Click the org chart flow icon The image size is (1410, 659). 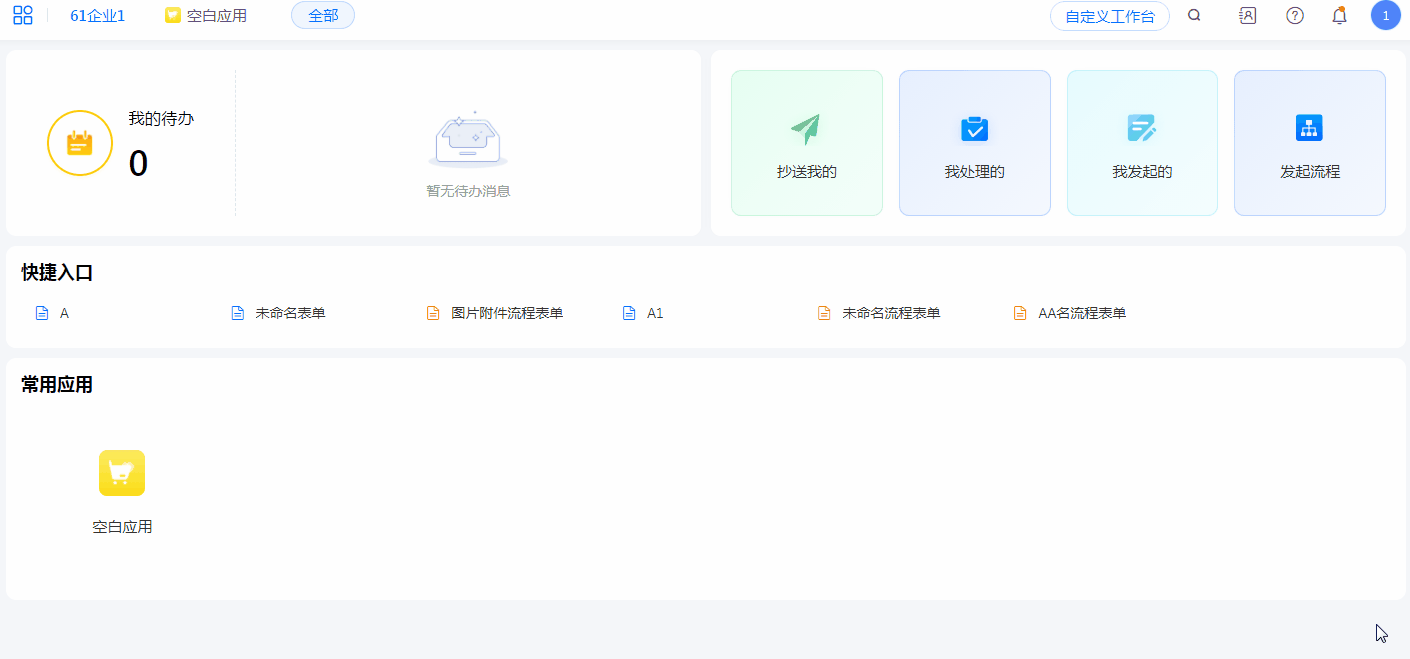[1309, 128]
